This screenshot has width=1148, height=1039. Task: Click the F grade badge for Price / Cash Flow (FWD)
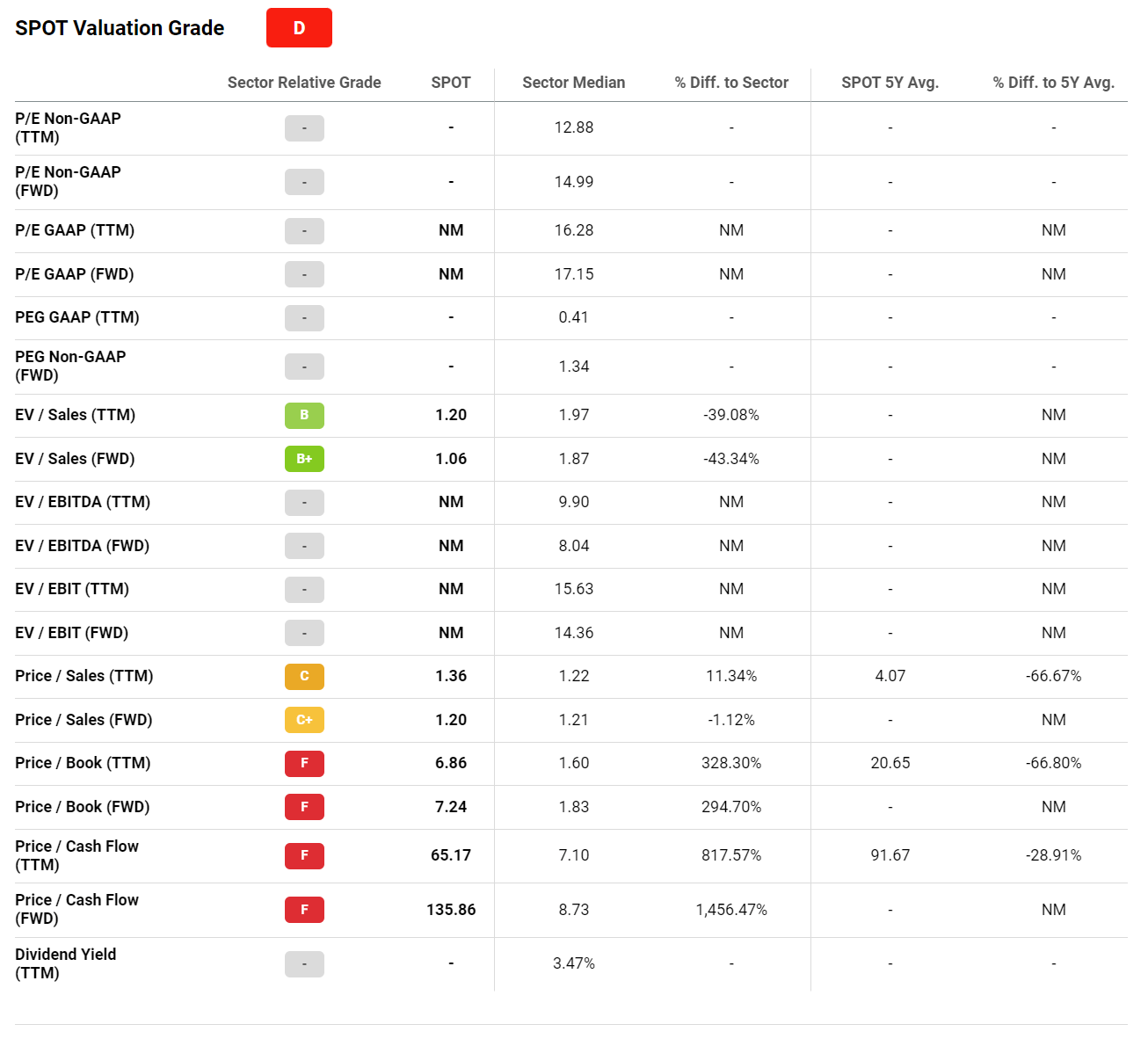304,910
